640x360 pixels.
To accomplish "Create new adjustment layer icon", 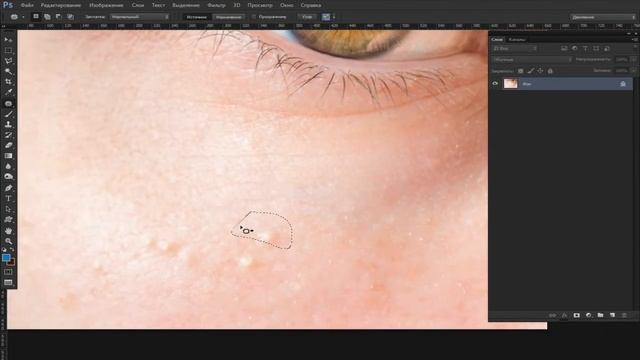I will pos(589,315).
